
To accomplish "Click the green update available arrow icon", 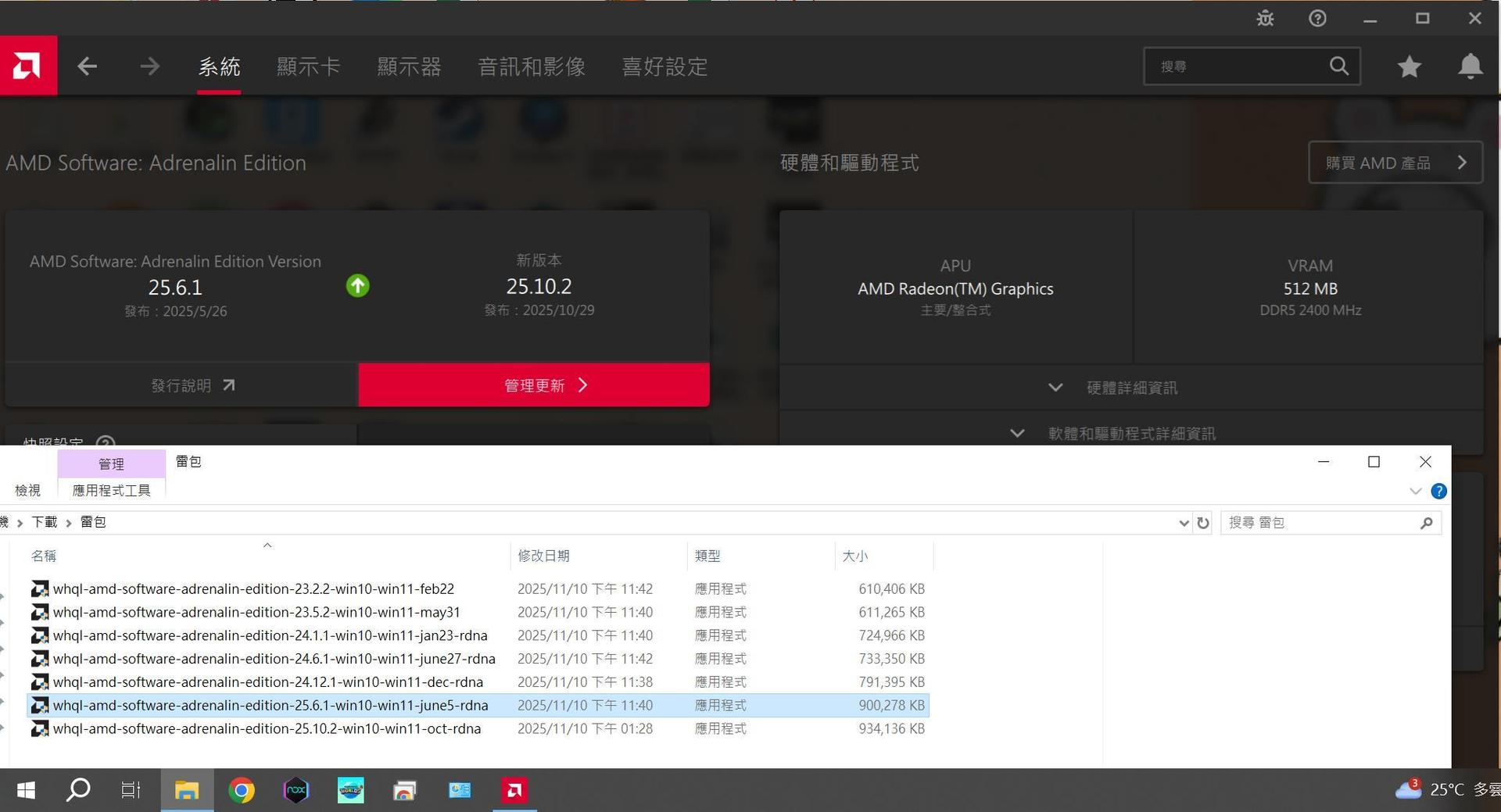I will tap(357, 286).
